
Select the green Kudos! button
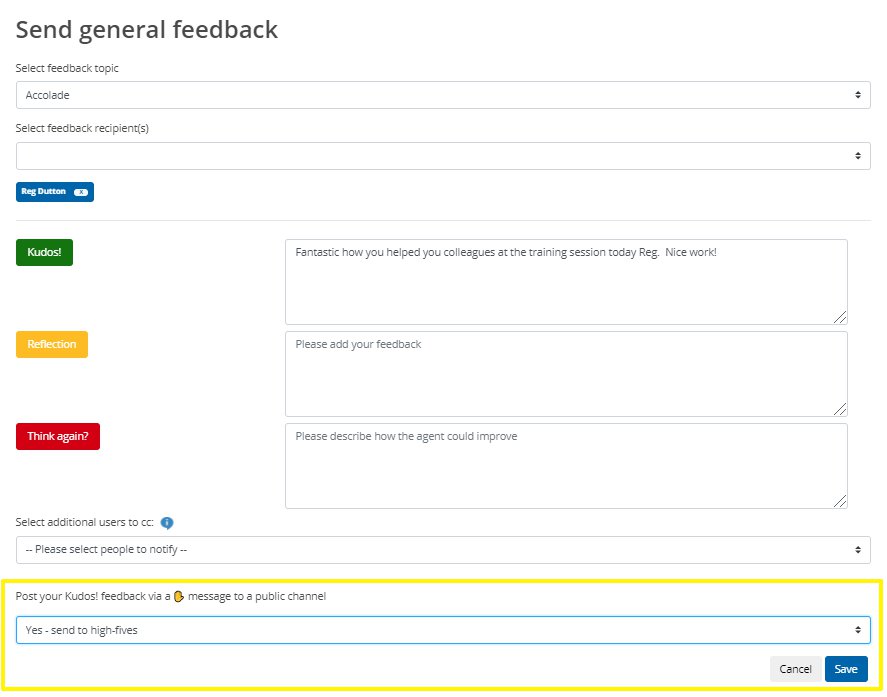point(45,253)
